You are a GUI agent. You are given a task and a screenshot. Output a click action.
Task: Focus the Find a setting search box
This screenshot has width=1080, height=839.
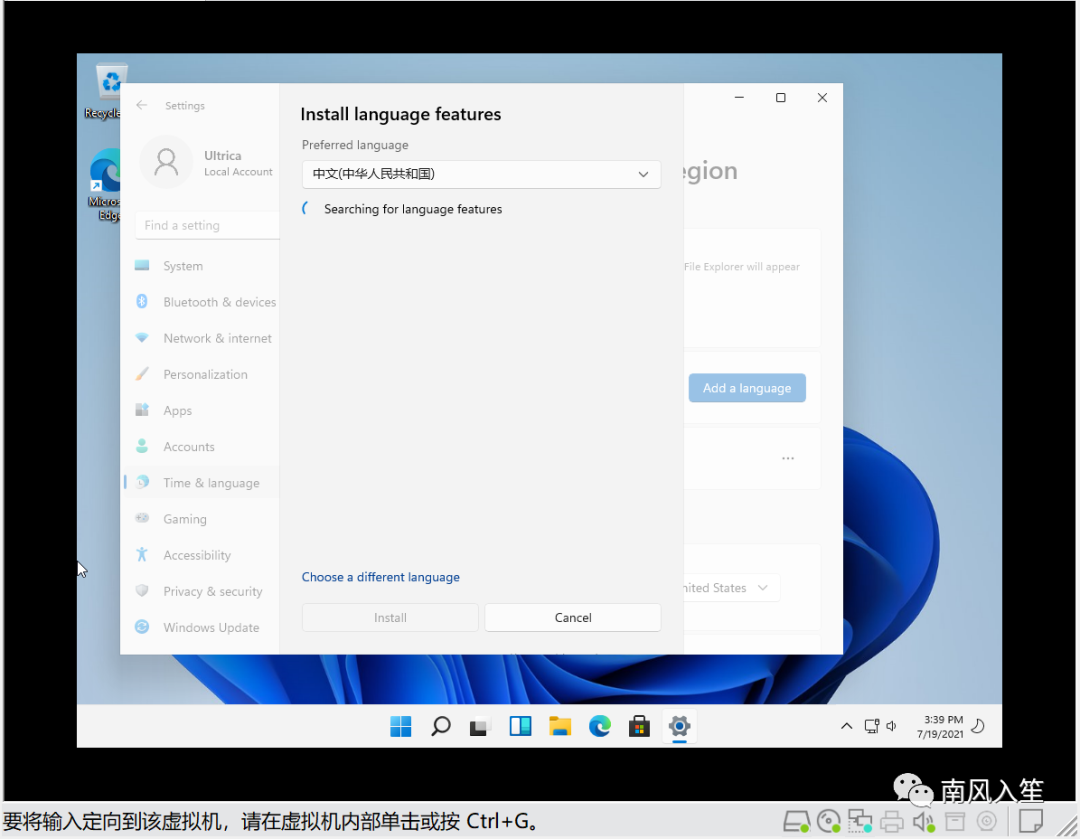click(x=207, y=225)
